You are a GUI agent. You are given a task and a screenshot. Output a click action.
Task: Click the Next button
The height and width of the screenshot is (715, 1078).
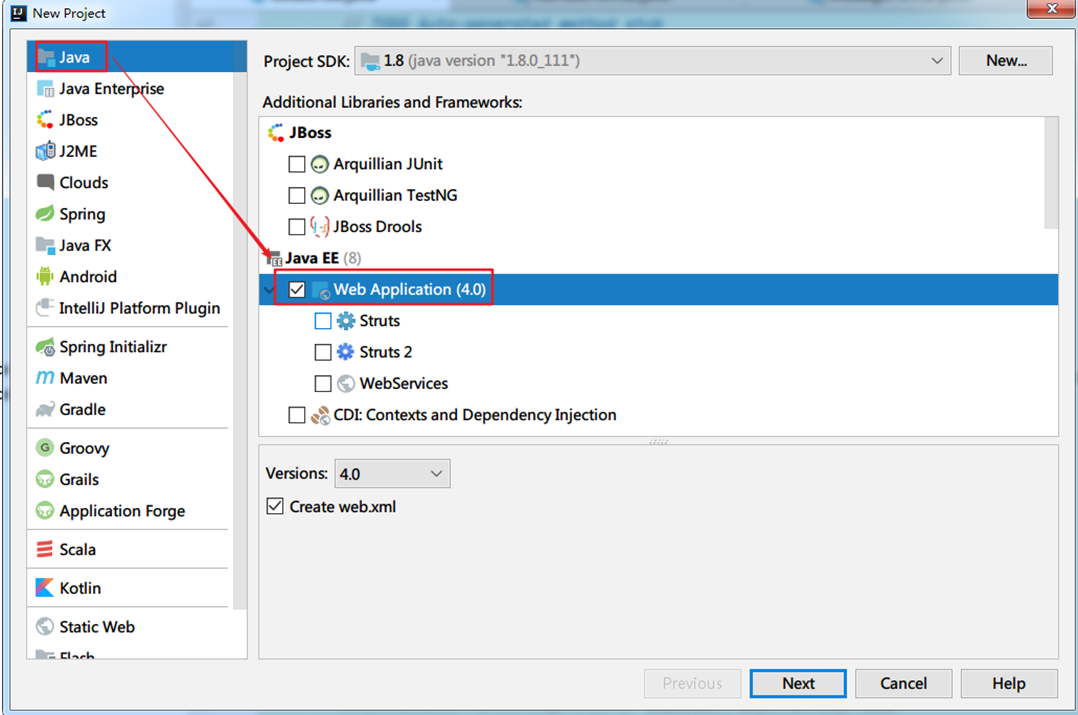point(798,683)
